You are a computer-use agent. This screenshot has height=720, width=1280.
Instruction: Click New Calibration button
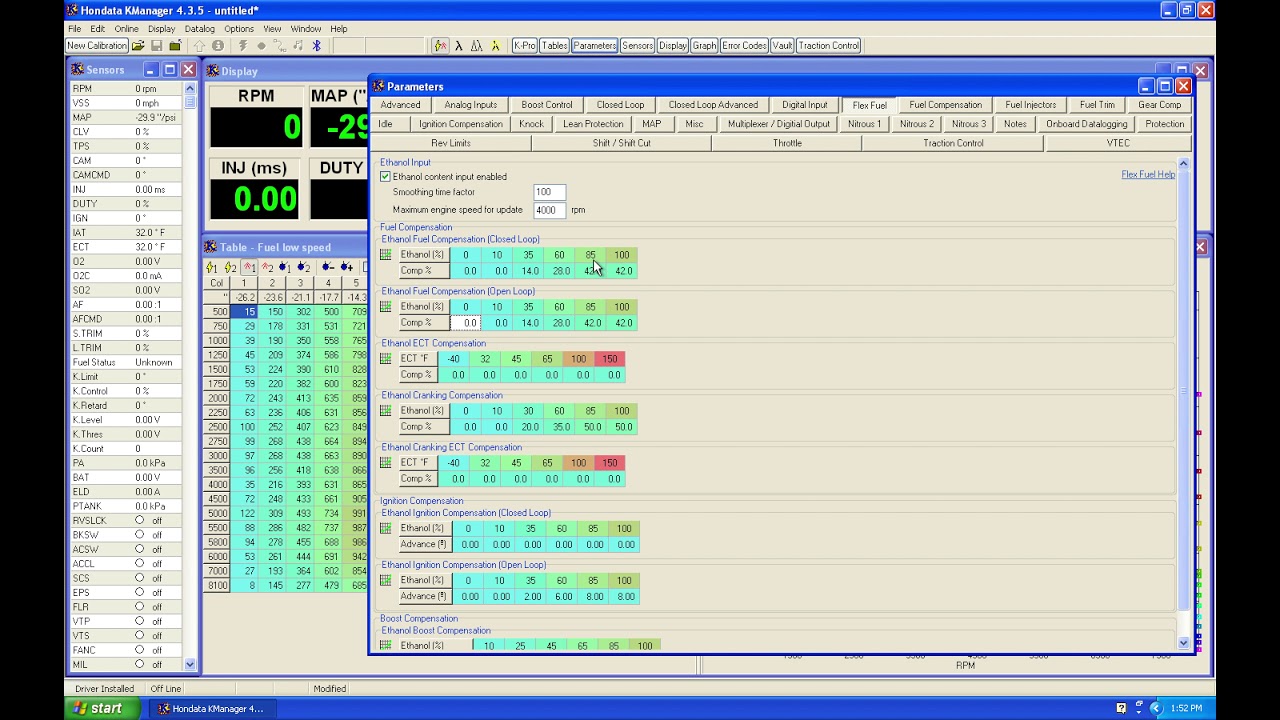(x=98, y=46)
